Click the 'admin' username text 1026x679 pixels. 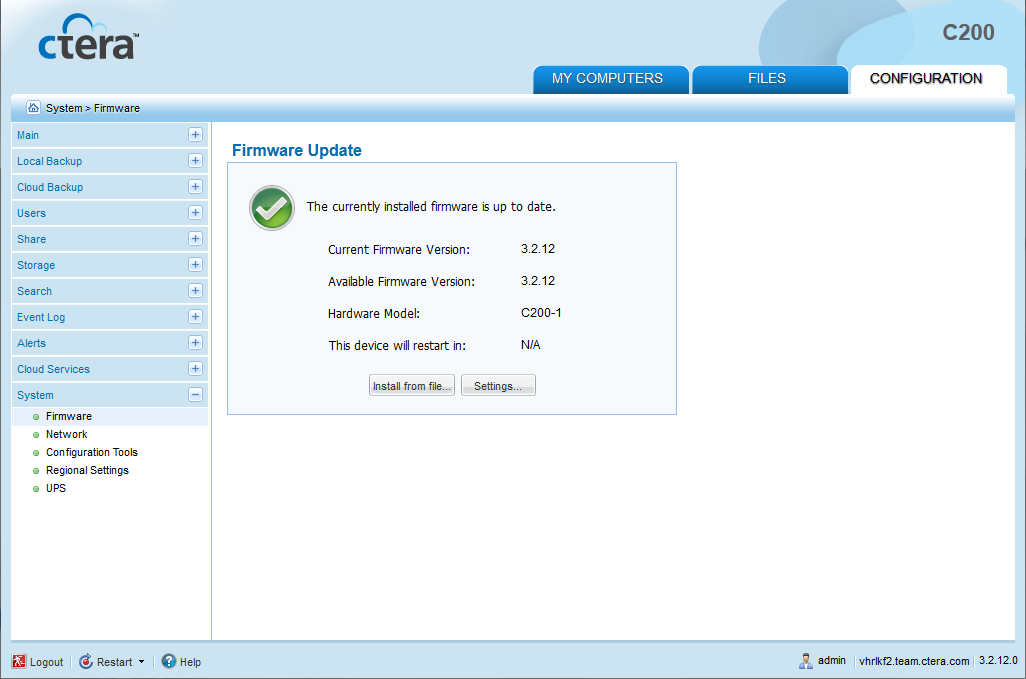[832, 661]
